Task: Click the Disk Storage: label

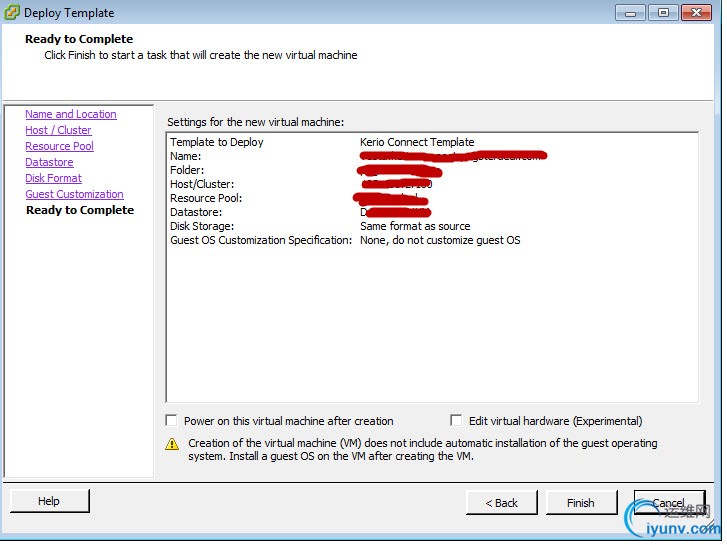Action: (x=202, y=226)
